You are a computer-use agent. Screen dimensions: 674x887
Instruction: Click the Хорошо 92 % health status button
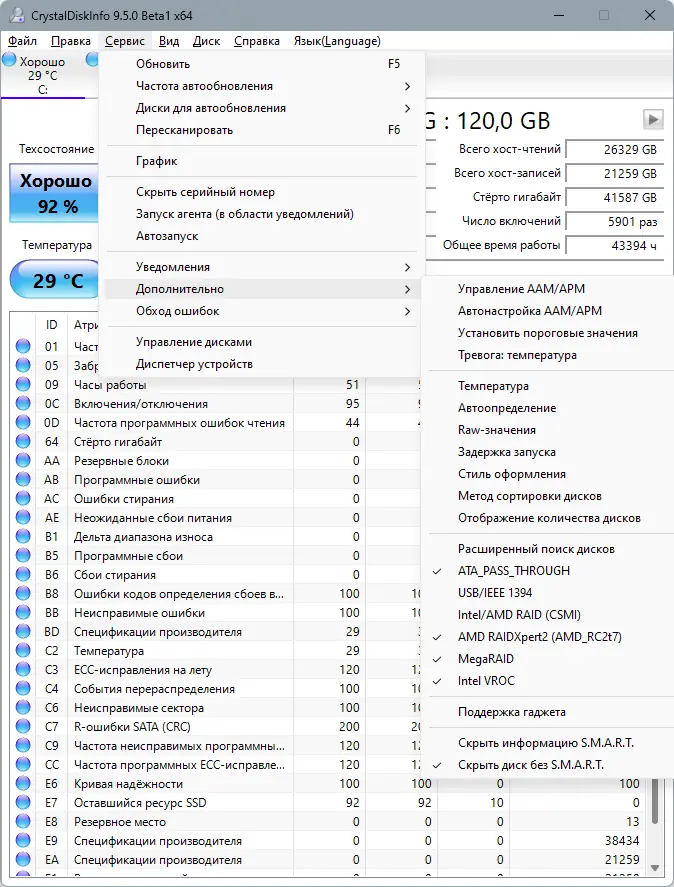pos(56,194)
